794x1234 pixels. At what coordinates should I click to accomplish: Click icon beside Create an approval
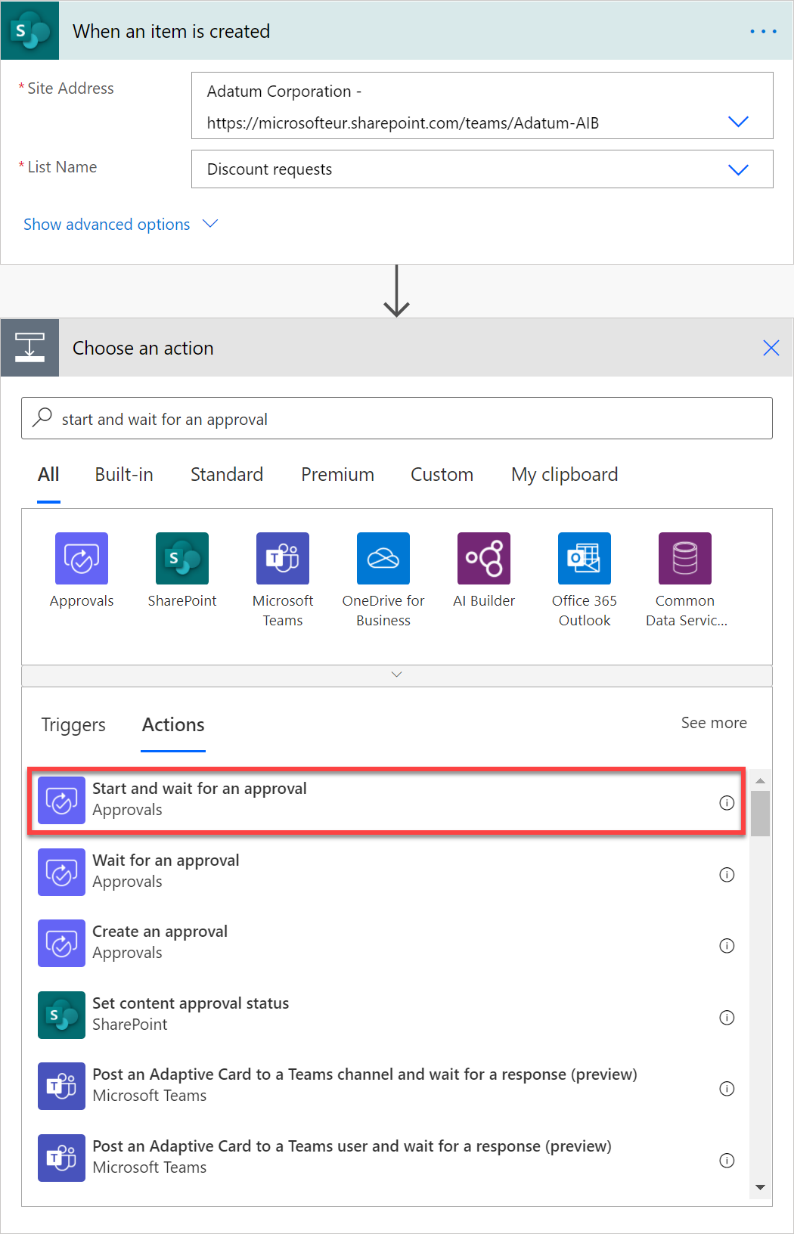pos(61,943)
